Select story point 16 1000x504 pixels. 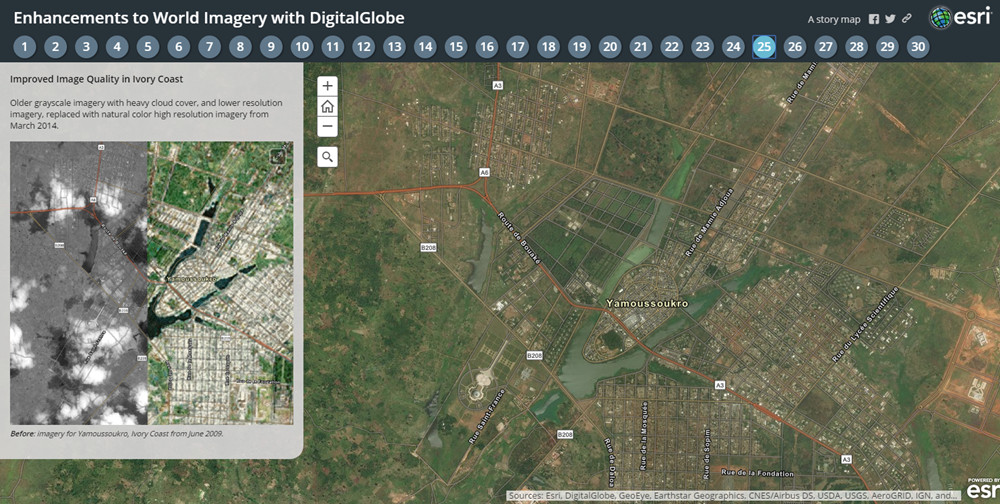click(487, 47)
